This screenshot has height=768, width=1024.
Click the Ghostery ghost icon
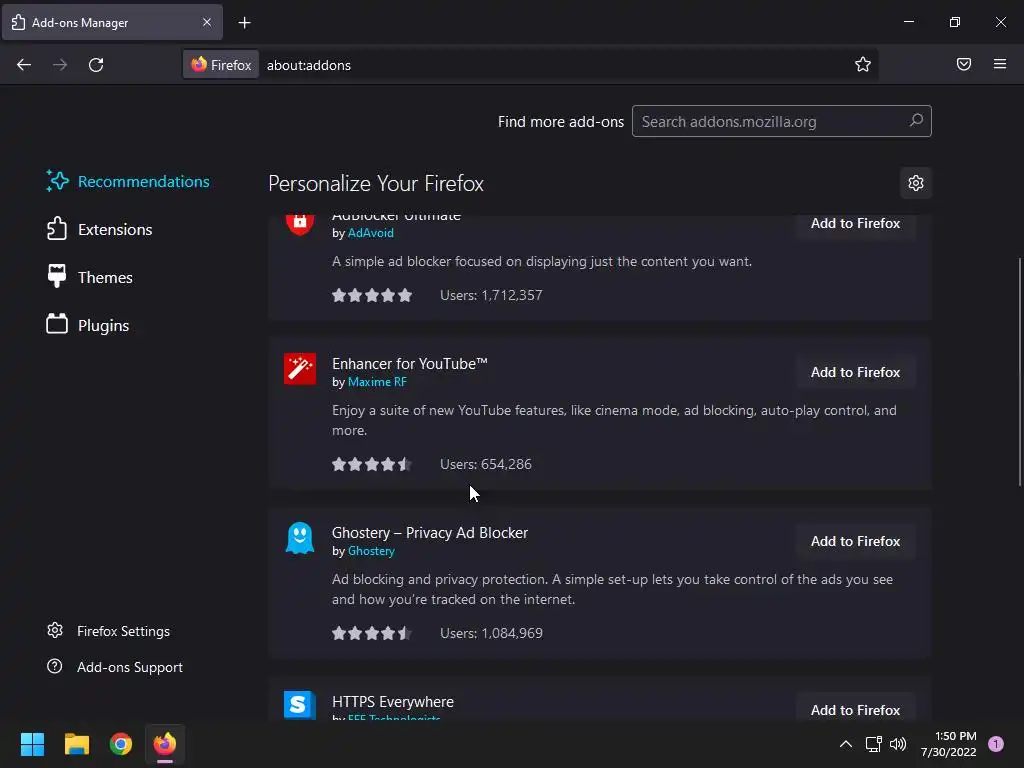[300, 538]
